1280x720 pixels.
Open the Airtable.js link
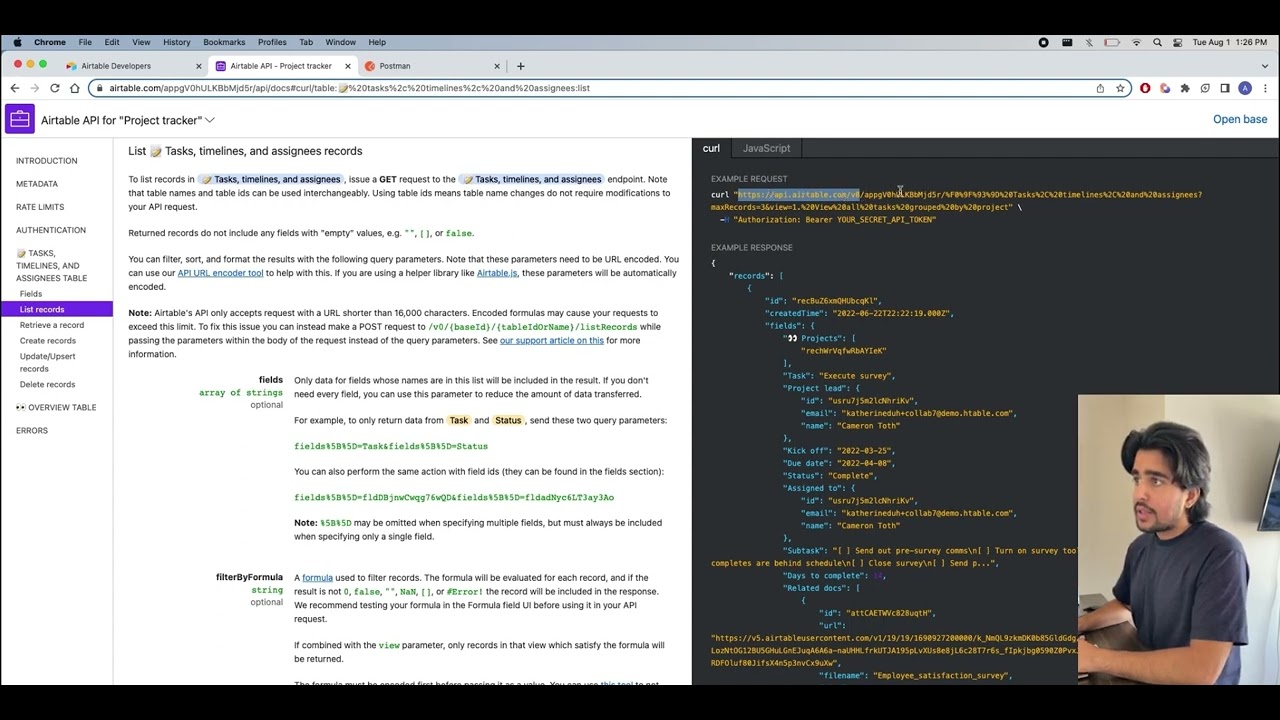497,273
